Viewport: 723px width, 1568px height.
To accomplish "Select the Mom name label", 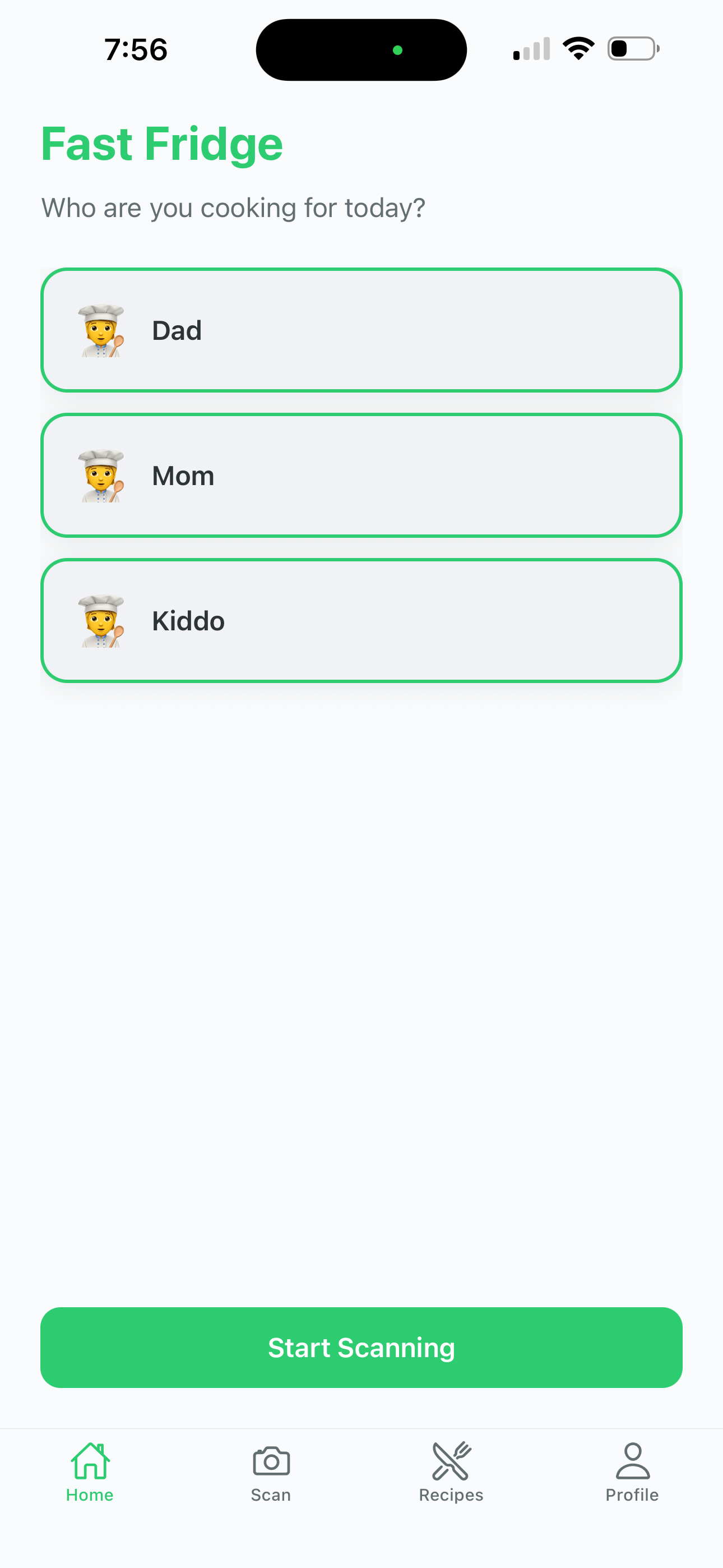I will [183, 476].
